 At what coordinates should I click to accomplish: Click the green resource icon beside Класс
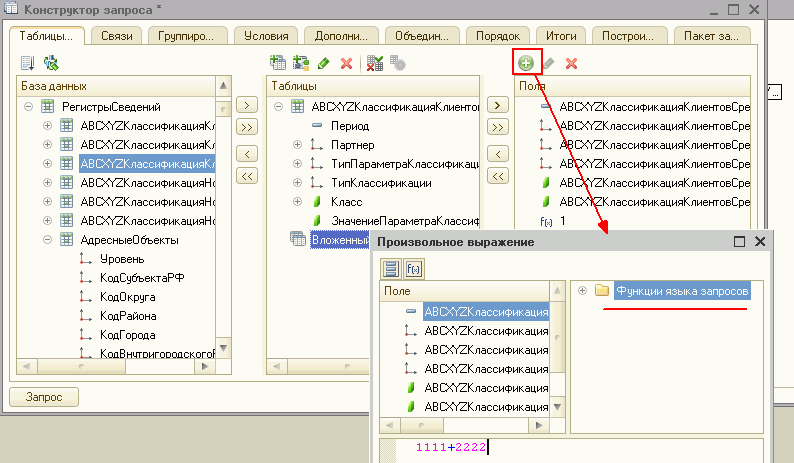(317, 202)
